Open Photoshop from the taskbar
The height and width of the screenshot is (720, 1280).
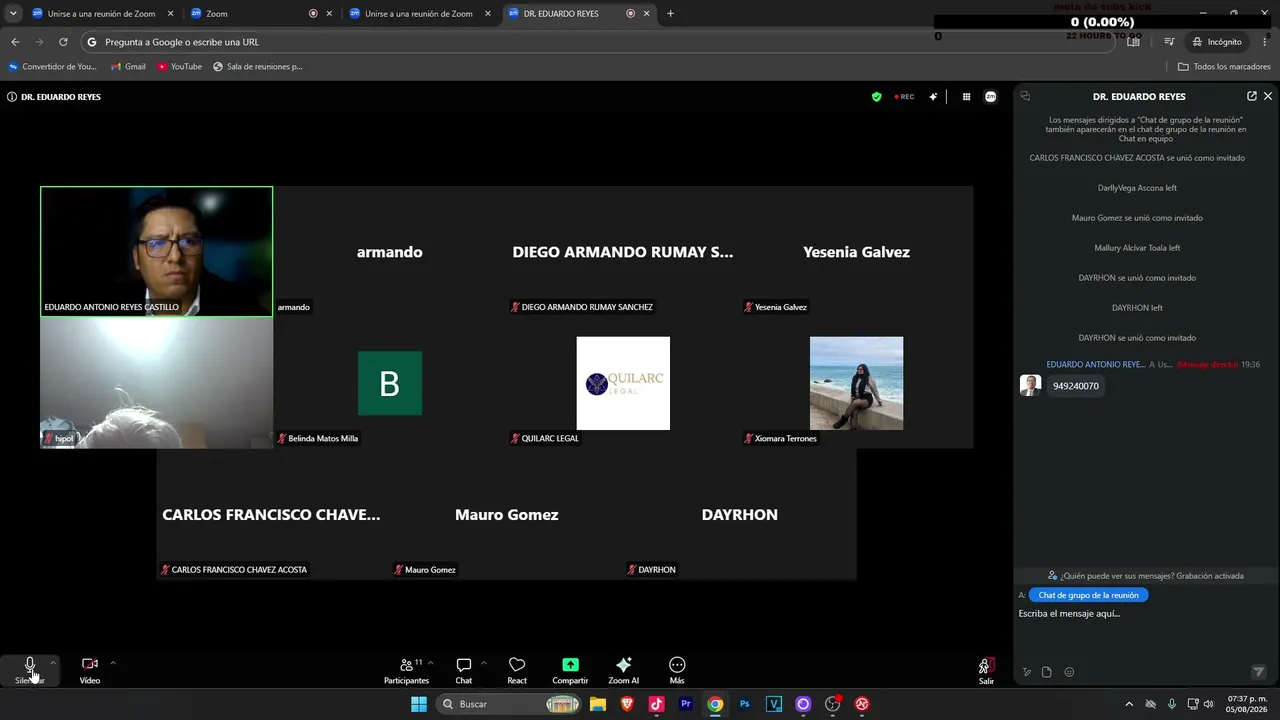[745, 704]
